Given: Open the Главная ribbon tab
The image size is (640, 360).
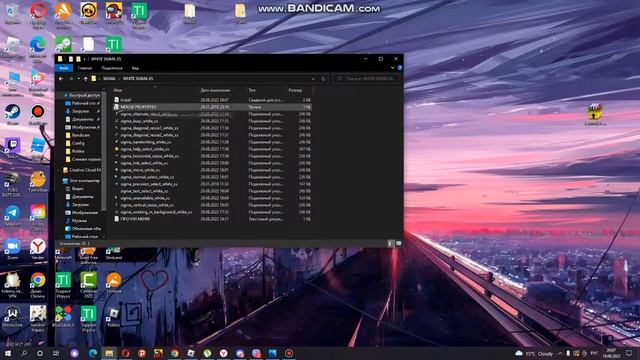Looking at the screenshot, I should pyautogui.click(x=85, y=68).
